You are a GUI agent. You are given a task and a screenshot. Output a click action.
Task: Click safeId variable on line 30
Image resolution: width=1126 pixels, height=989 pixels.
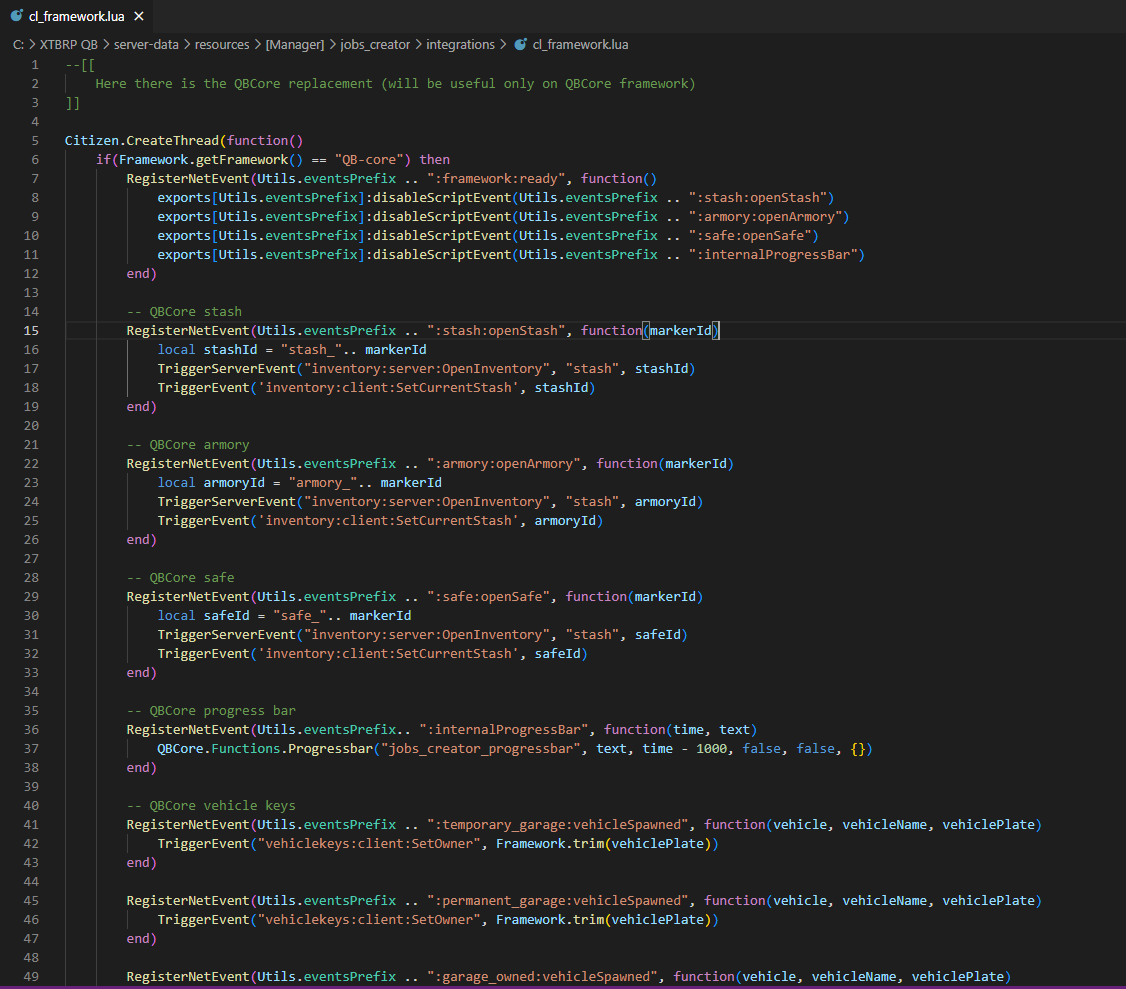(226, 616)
